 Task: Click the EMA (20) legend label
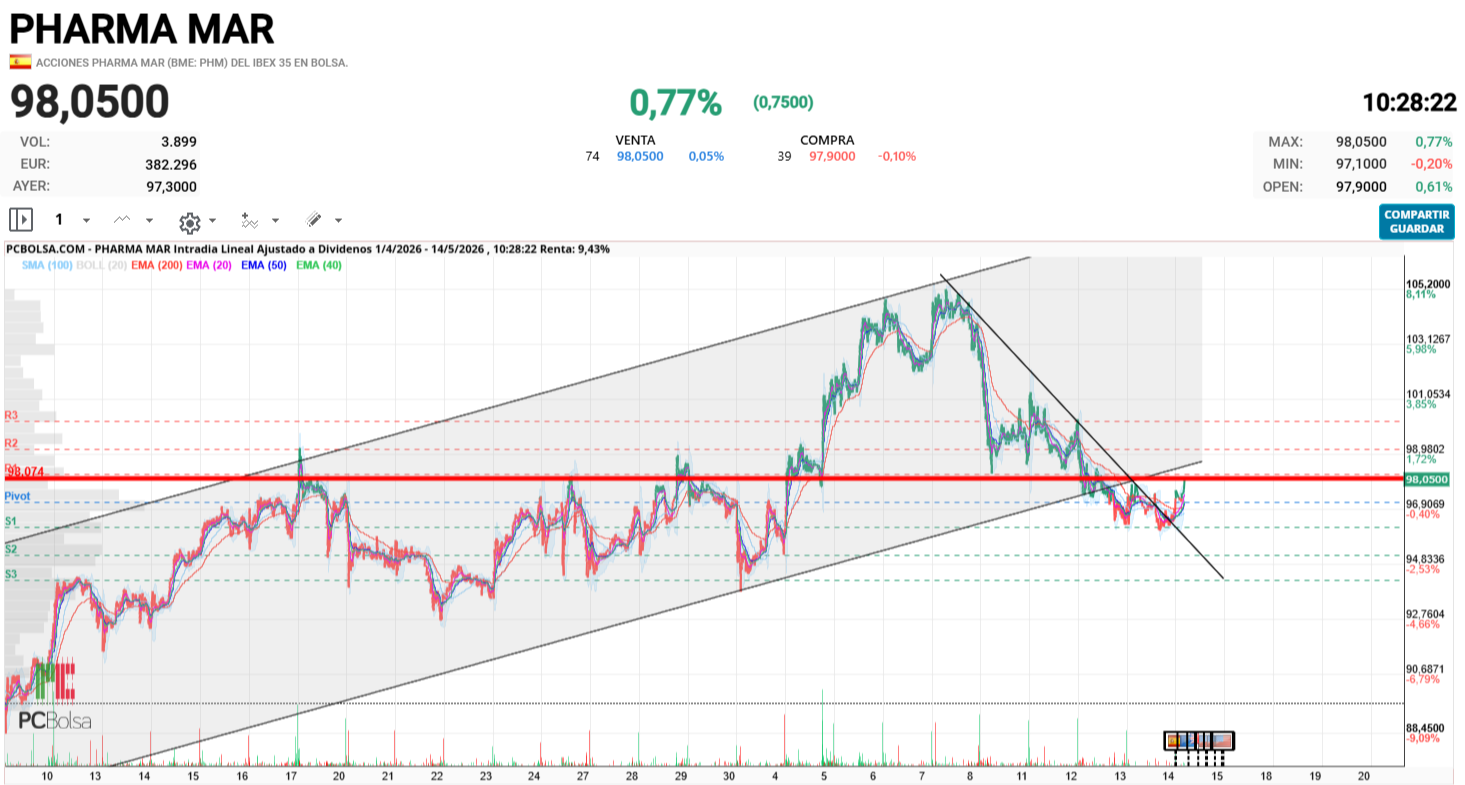(x=208, y=265)
